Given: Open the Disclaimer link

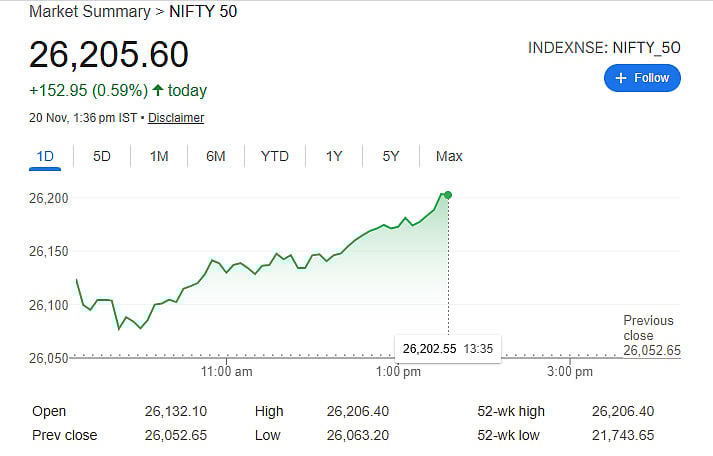Looking at the screenshot, I should coord(176,118).
